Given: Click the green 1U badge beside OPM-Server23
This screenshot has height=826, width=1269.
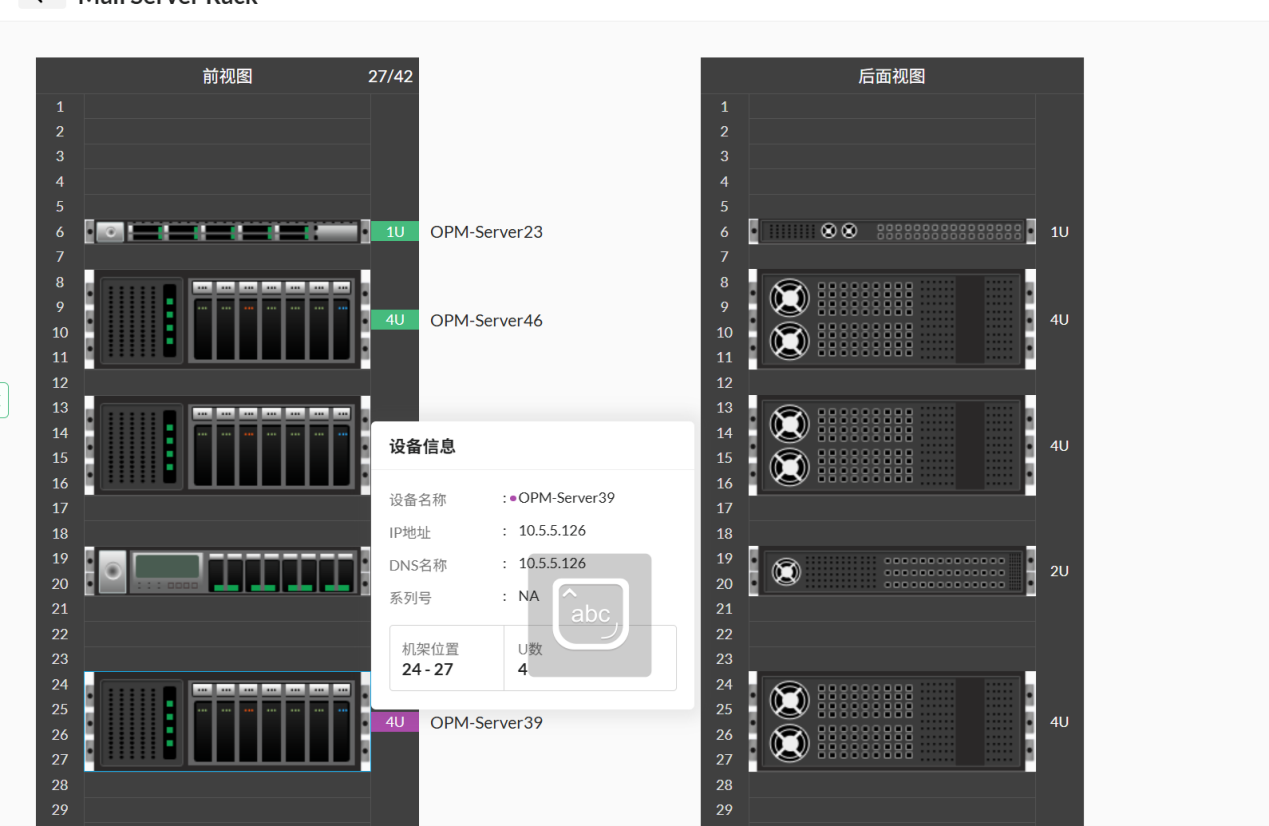Looking at the screenshot, I should pyautogui.click(x=394, y=231).
